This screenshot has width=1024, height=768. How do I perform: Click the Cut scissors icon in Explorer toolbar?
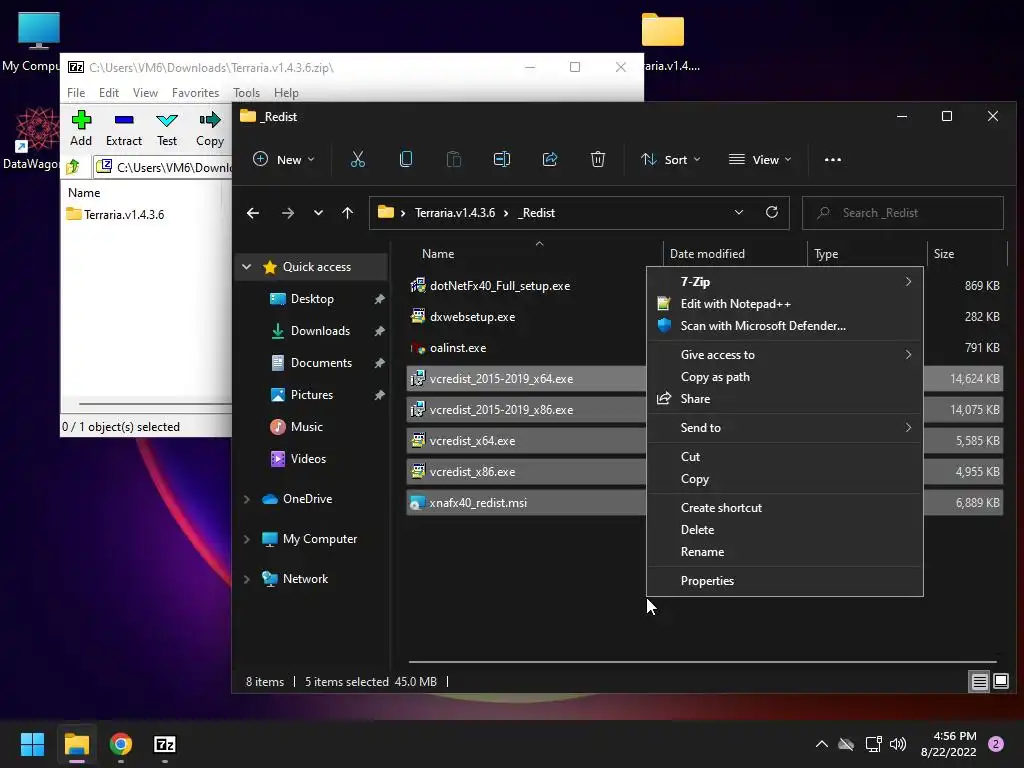[358, 159]
